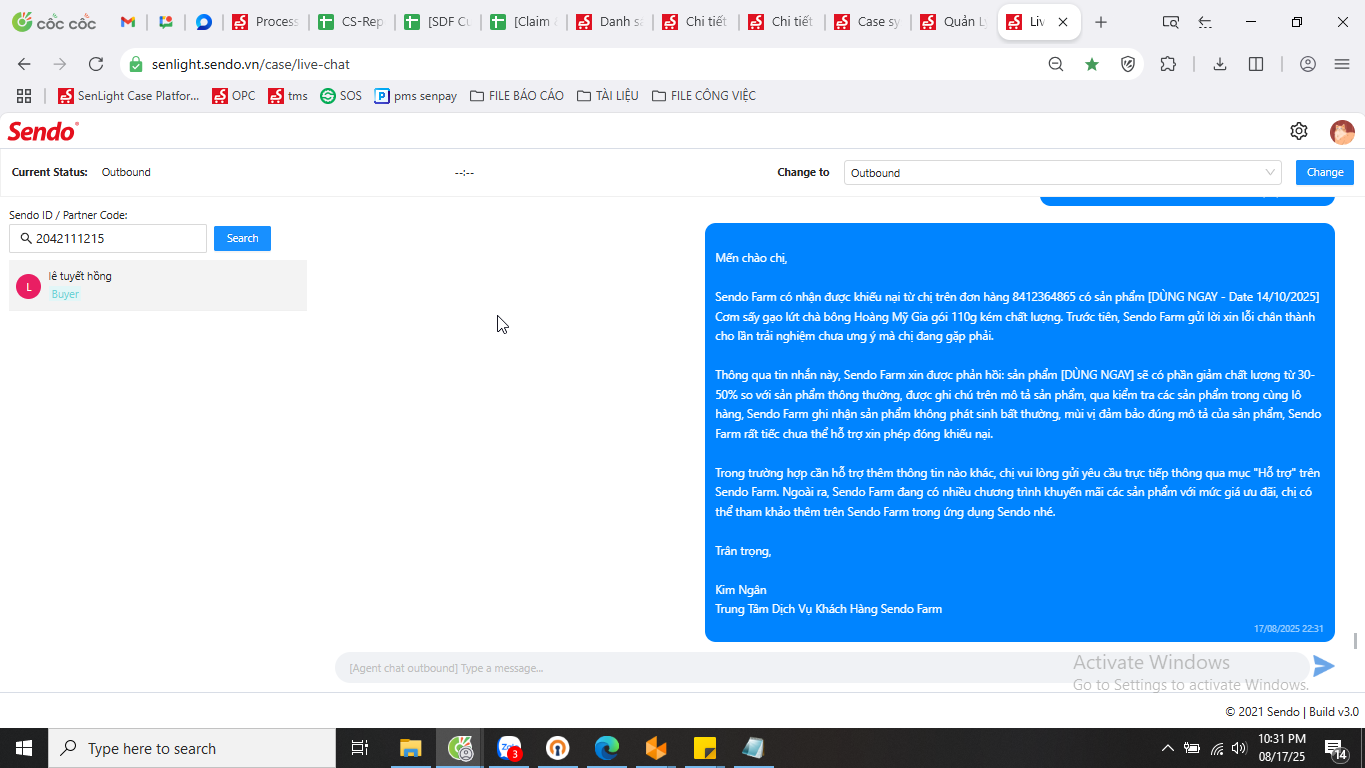Viewport: 1365px width, 768px height.
Task: Open Zalo from the taskbar
Action: pyautogui.click(x=509, y=748)
